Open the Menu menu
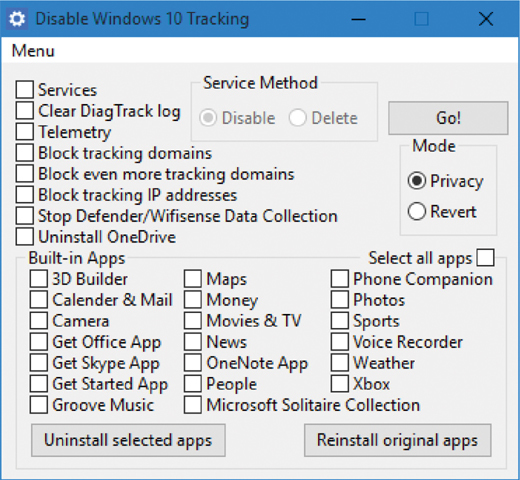Viewport: 520px width, 480px height. (33, 51)
